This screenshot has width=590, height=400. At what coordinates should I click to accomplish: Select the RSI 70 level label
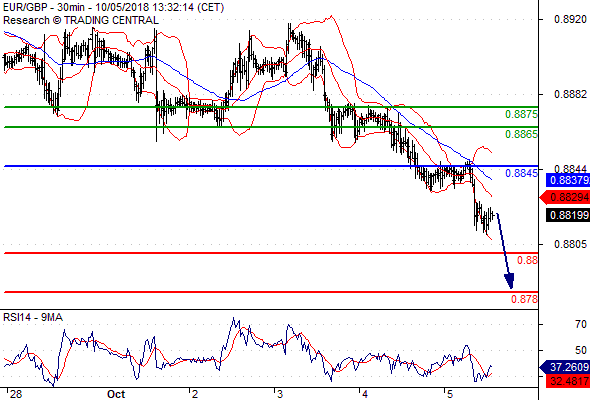(x=581, y=324)
